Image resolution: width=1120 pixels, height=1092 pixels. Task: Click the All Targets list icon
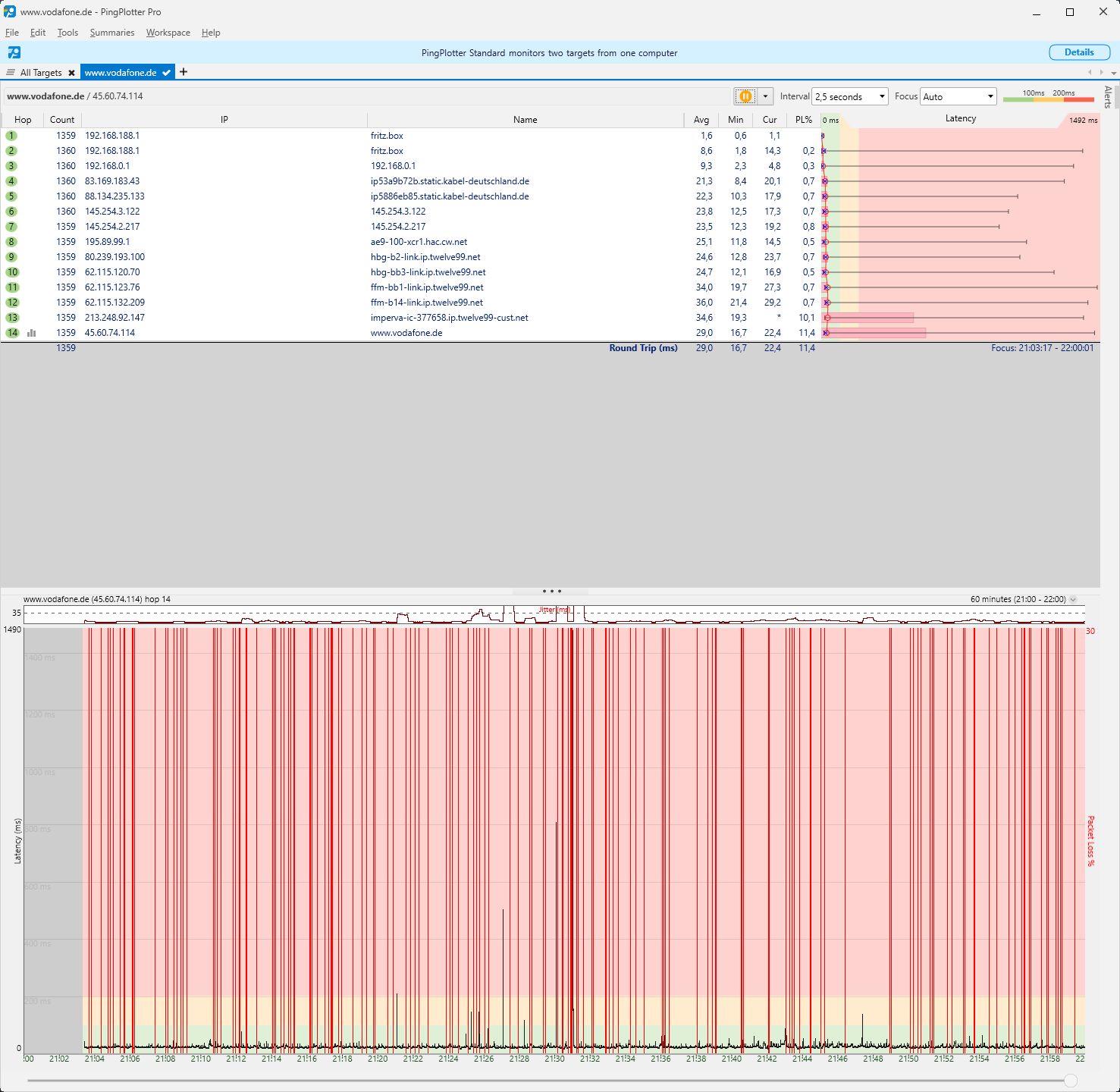tap(11, 73)
